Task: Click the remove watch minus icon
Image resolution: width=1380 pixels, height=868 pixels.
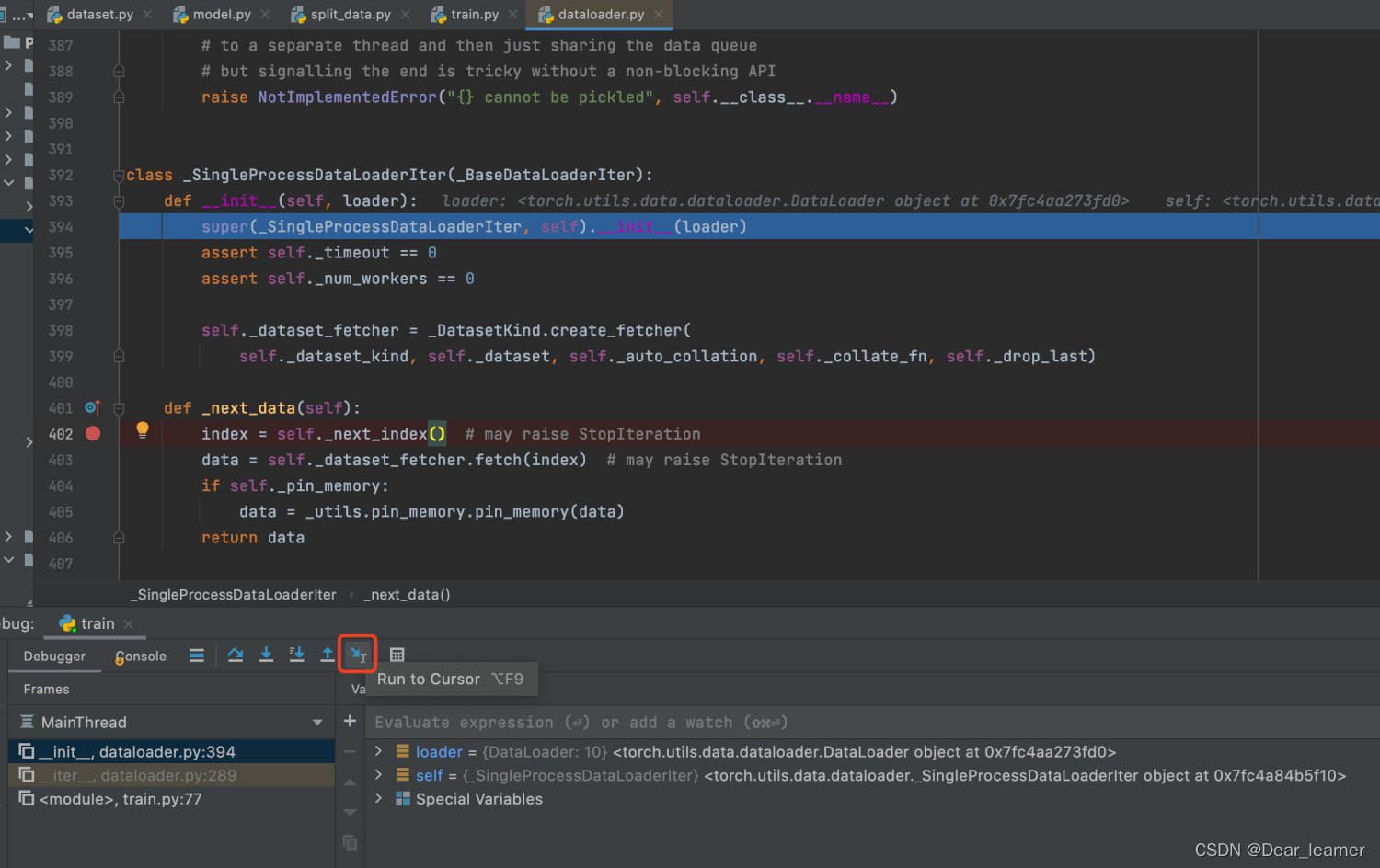Action: coord(350,751)
